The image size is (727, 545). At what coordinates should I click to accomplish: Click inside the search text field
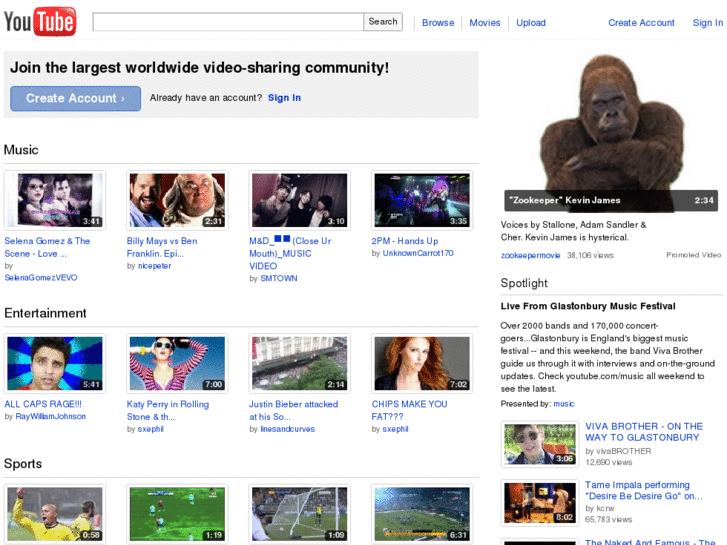227,21
